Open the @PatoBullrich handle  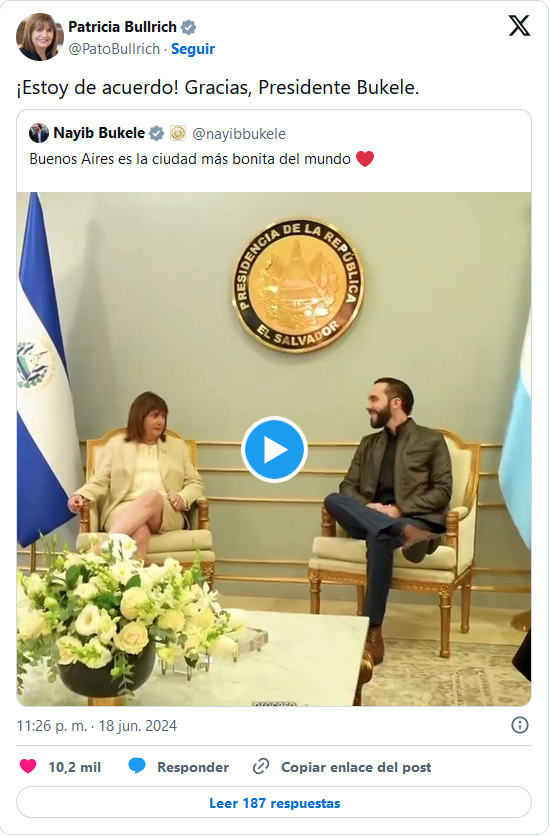(x=114, y=49)
